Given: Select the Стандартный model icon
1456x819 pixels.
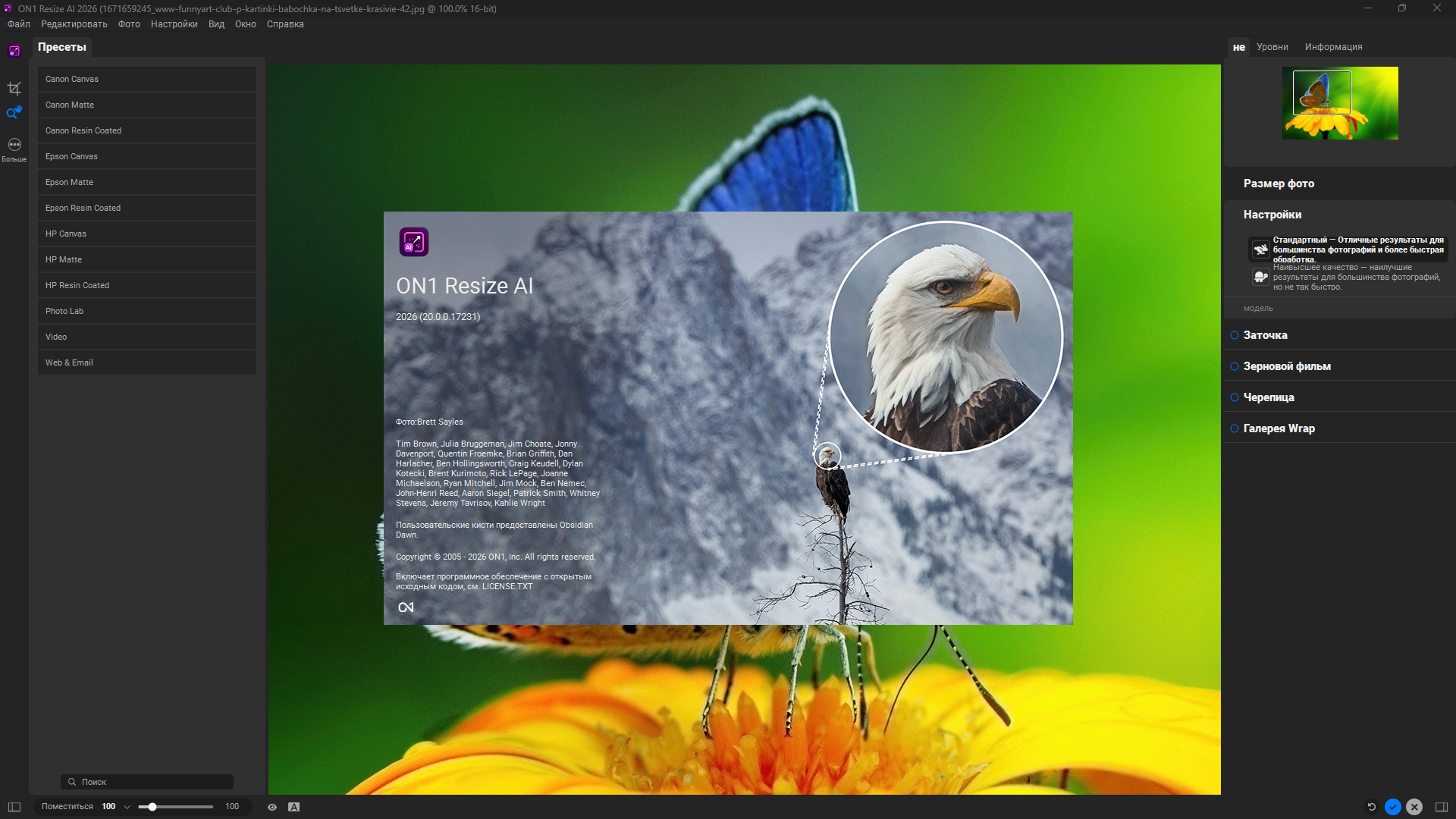Looking at the screenshot, I should click(1260, 249).
